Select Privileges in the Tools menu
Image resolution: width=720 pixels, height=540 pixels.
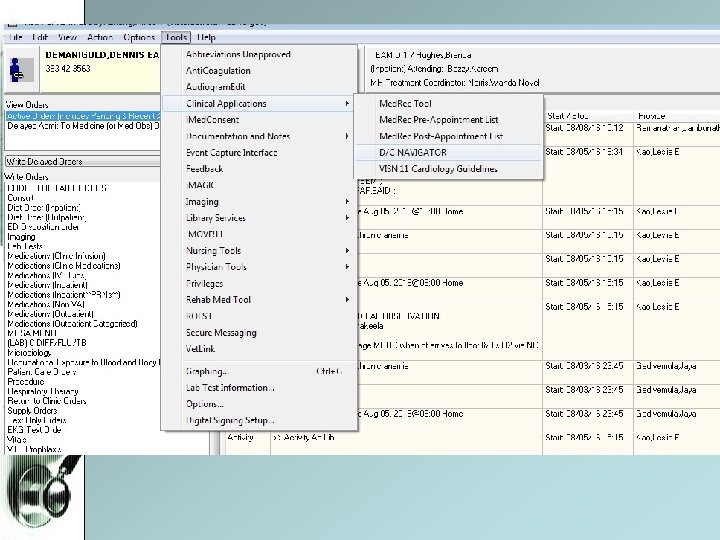pyautogui.click(x=259, y=283)
